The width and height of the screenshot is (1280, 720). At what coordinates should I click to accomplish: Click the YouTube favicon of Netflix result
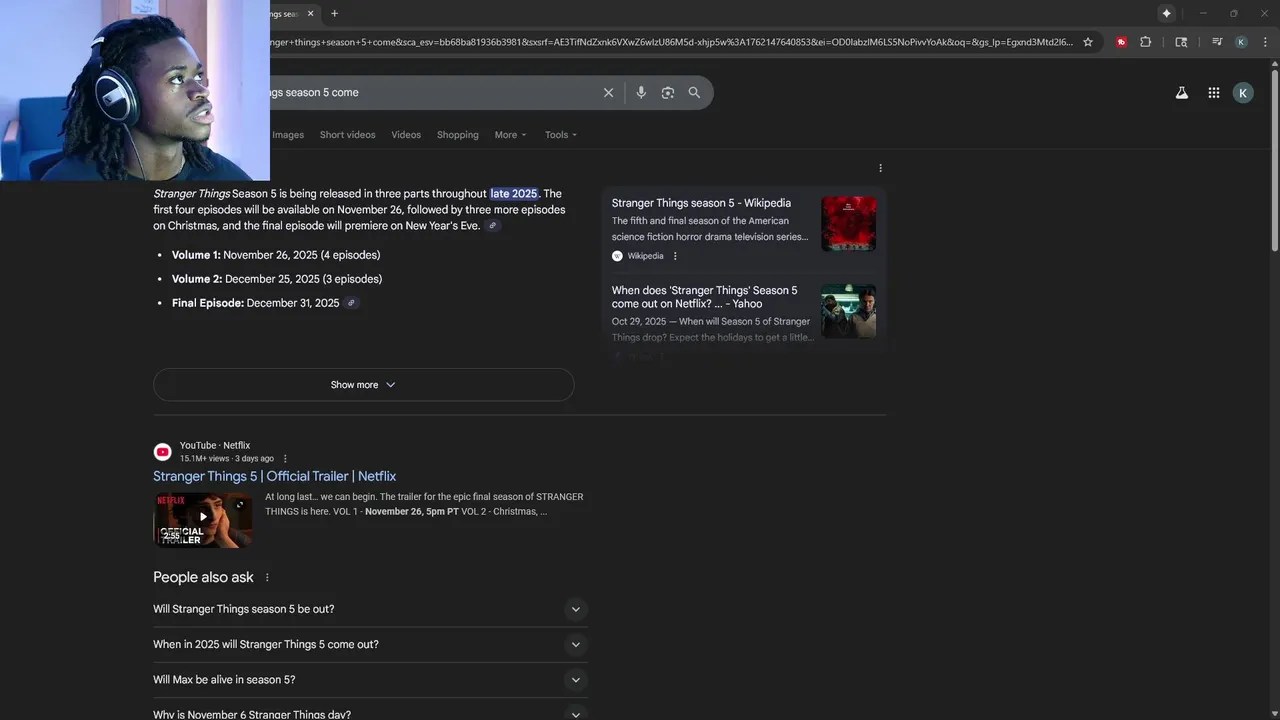pyautogui.click(x=163, y=452)
